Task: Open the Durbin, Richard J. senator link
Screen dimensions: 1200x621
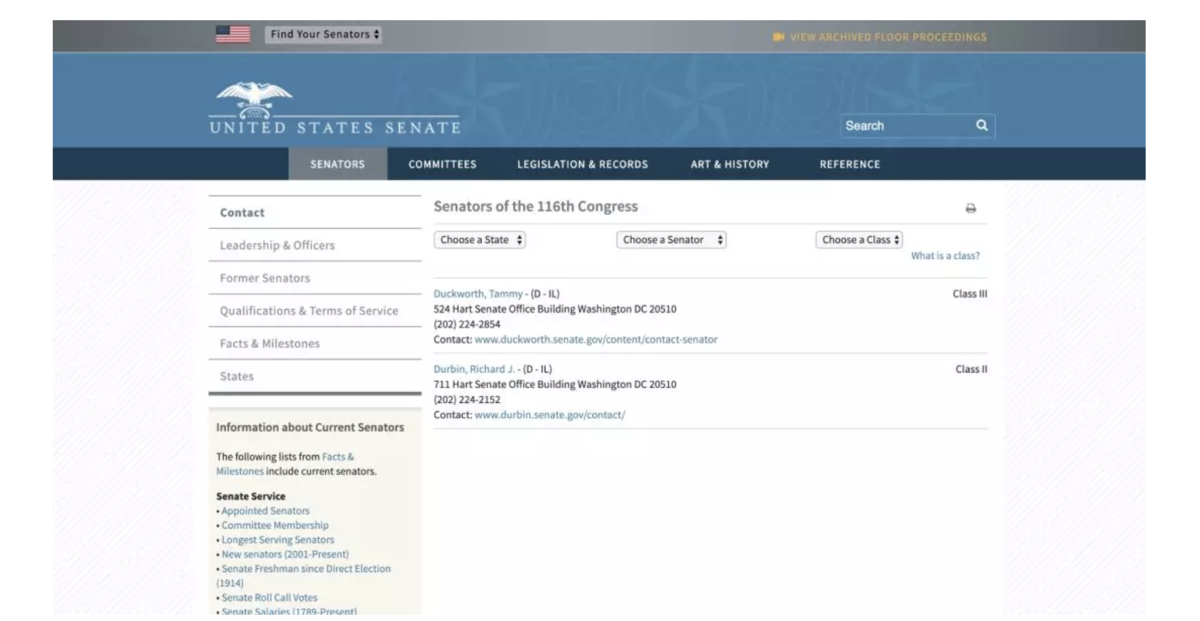Action: pos(476,369)
